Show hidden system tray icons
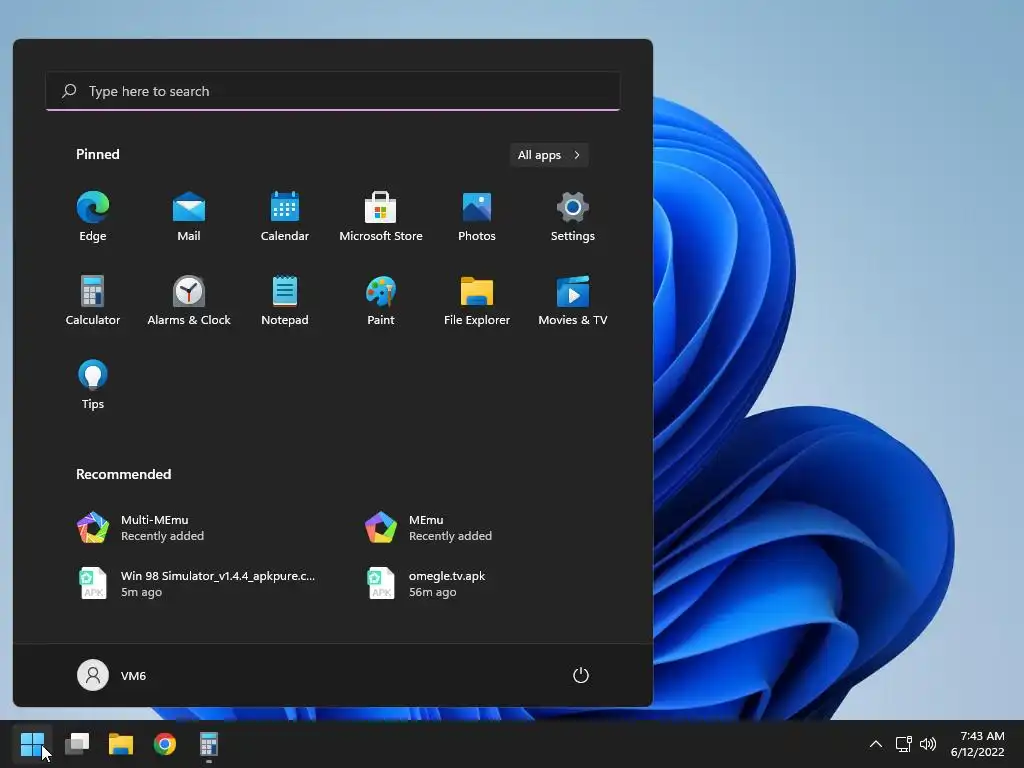 [876, 744]
